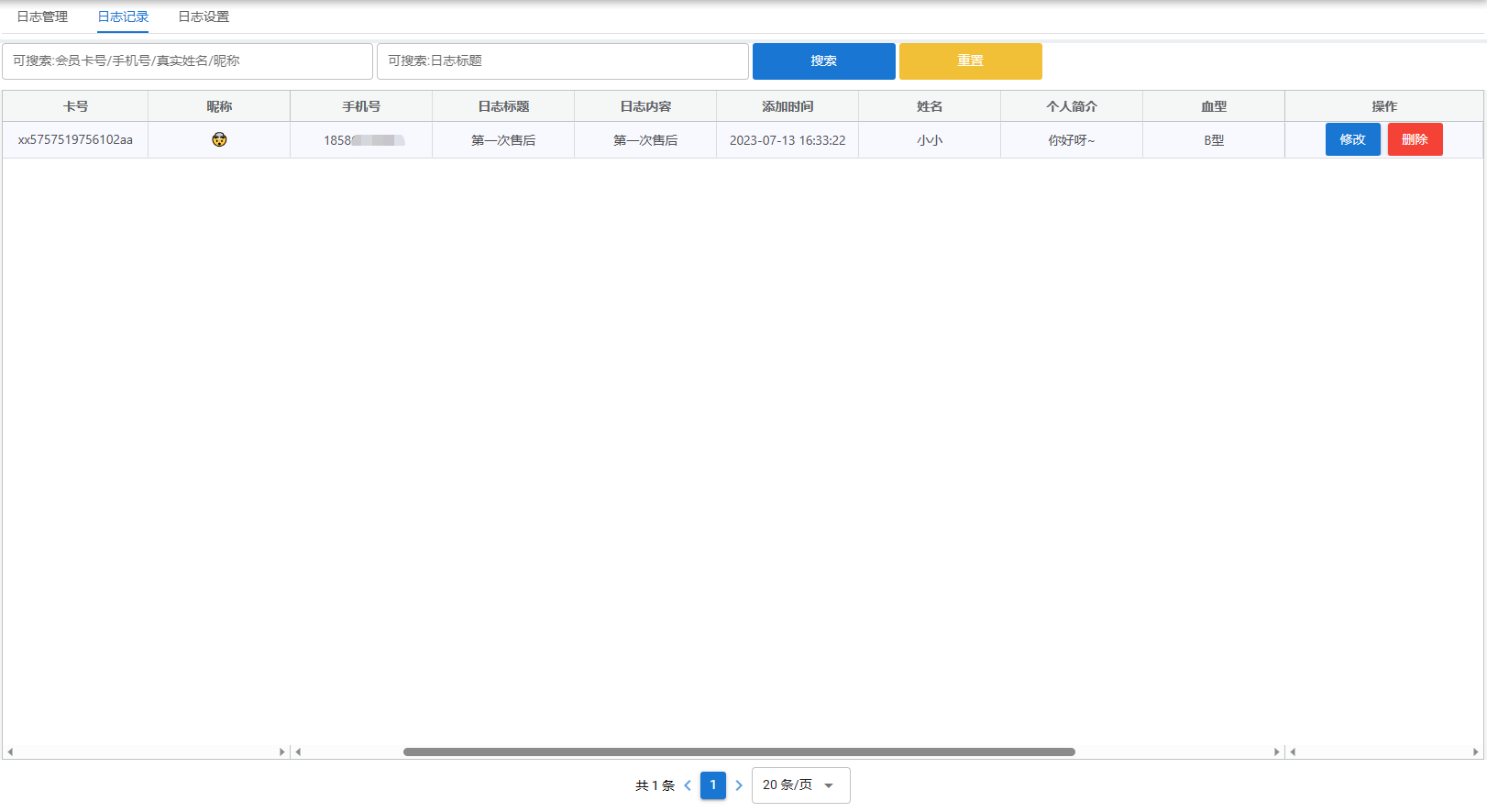This screenshot has width=1487, height=812.
Task: Click the 共 1 条 total count text
Action: [655, 785]
